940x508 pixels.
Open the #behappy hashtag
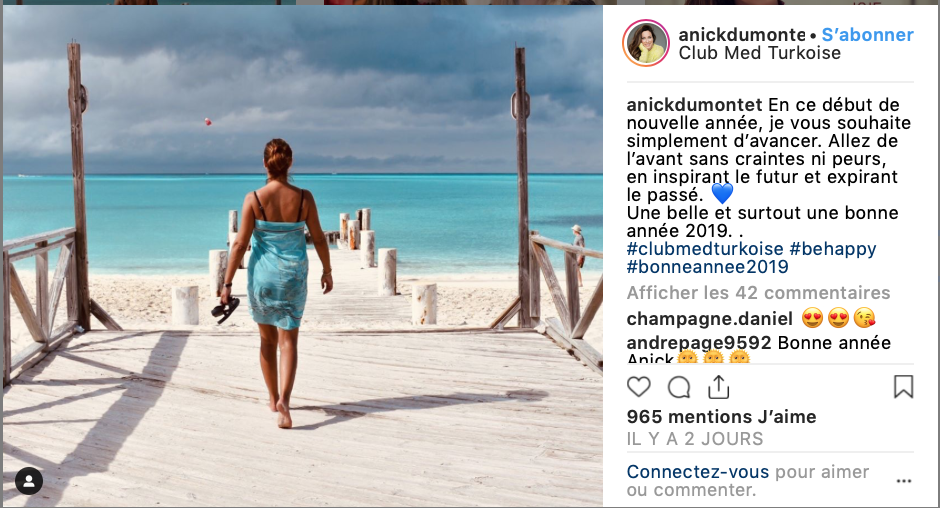pos(833,249)
